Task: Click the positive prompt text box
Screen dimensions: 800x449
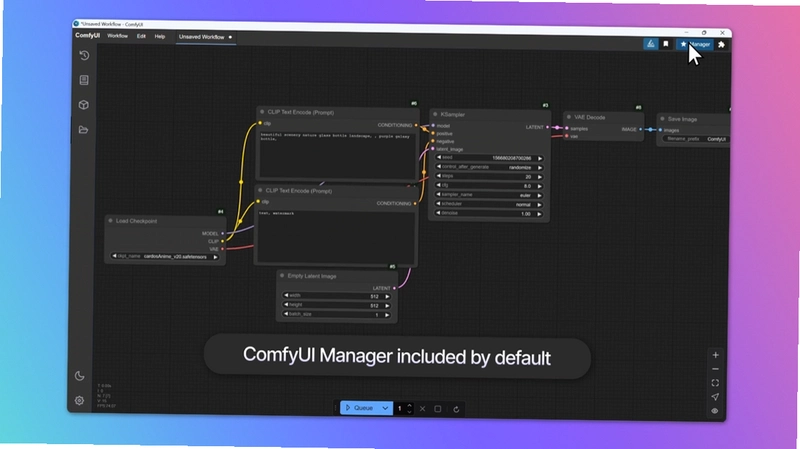Action: click(x=337, y=155)
